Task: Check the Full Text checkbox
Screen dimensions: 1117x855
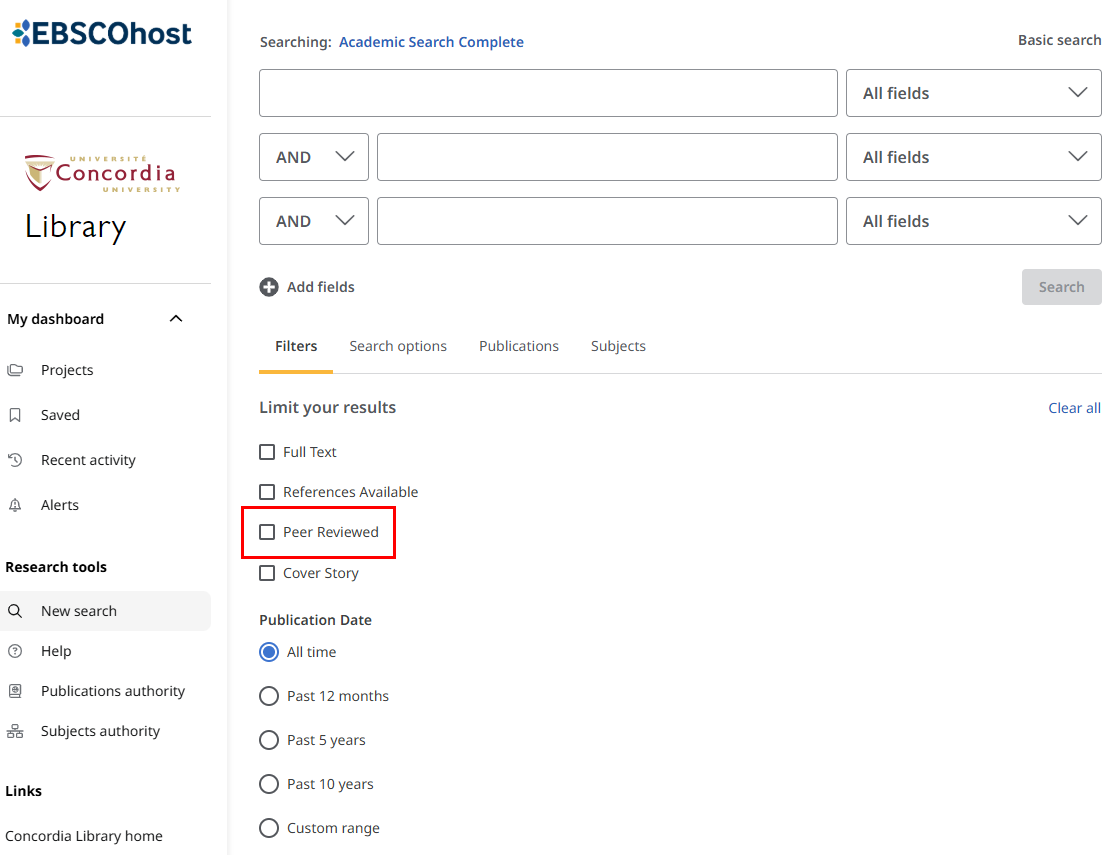Action: coord(267,452)
